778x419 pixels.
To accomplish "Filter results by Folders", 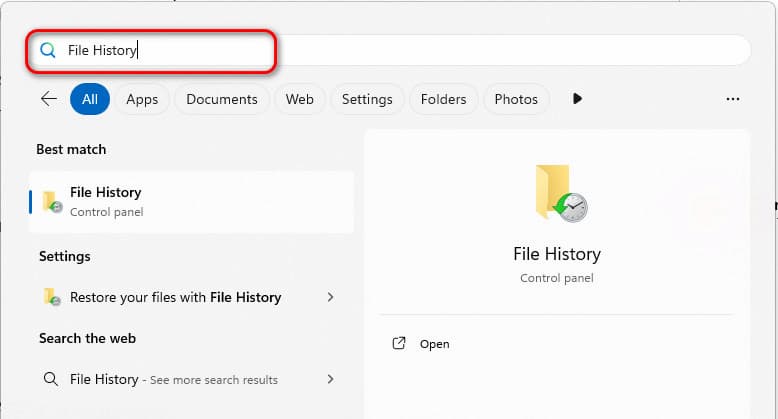I will pyautogui.click(x=443, y=99).
